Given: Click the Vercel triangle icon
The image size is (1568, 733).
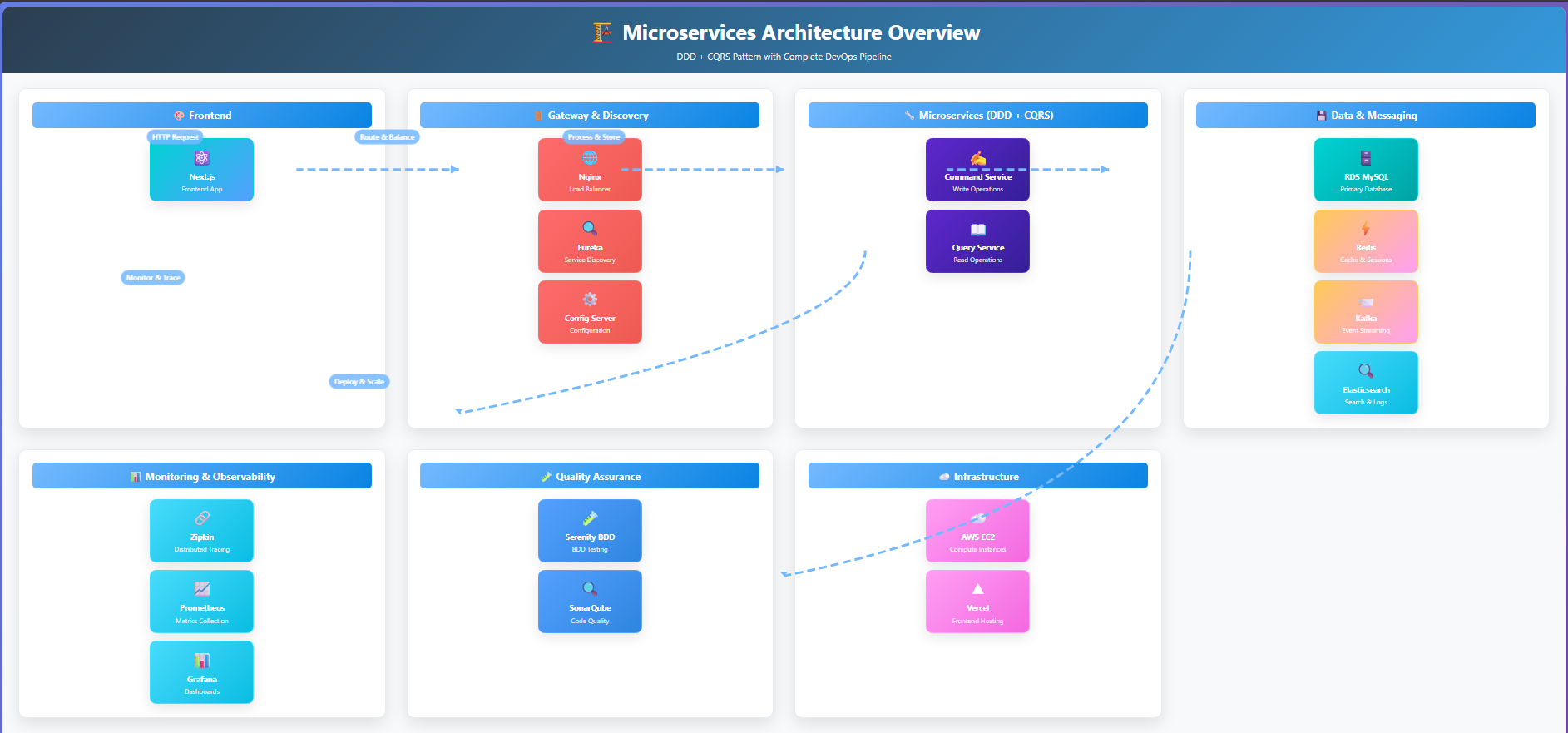Looking at the screenshot, I should tap(978, 589).
